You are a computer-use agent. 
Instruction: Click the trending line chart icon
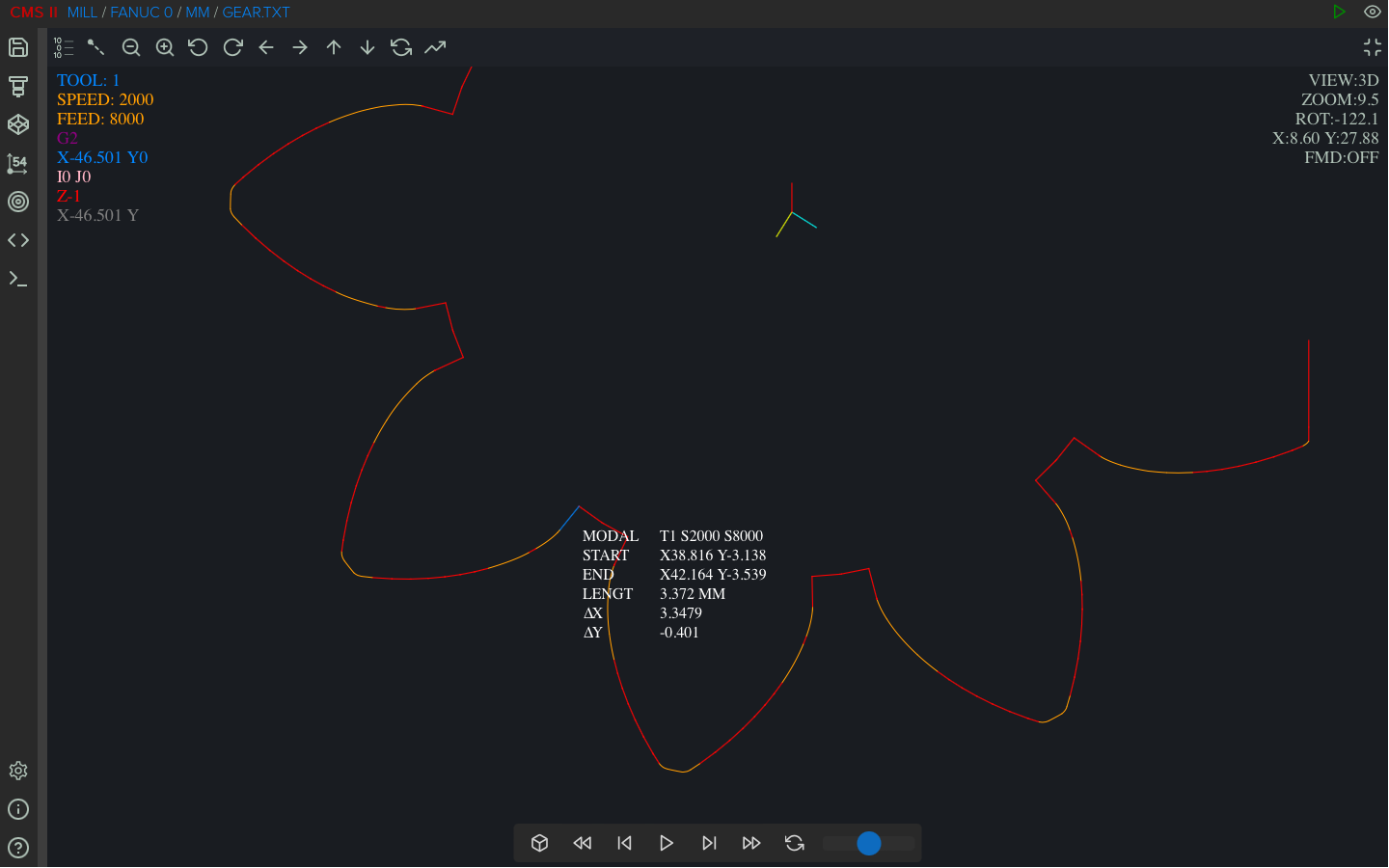[x=435, y=47]
